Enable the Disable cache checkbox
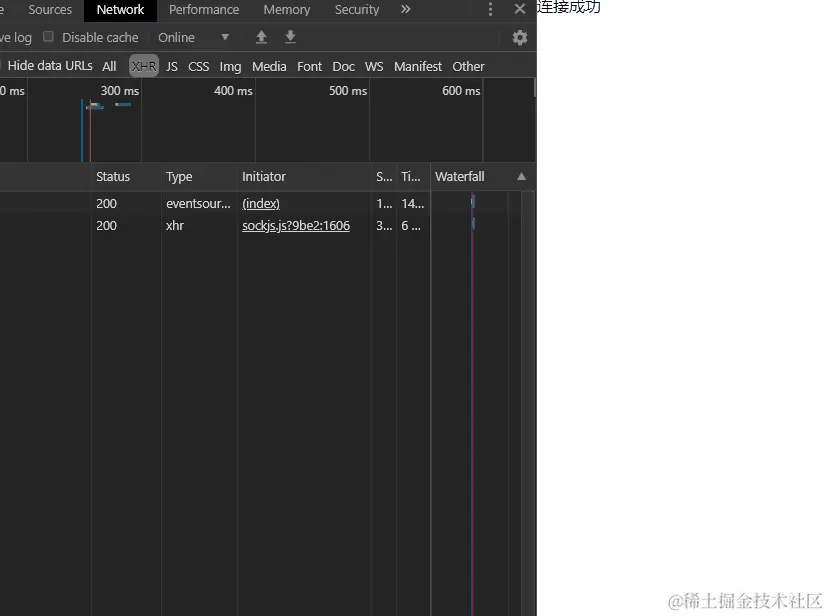The image size is (829, 616). tap(48, 37)
